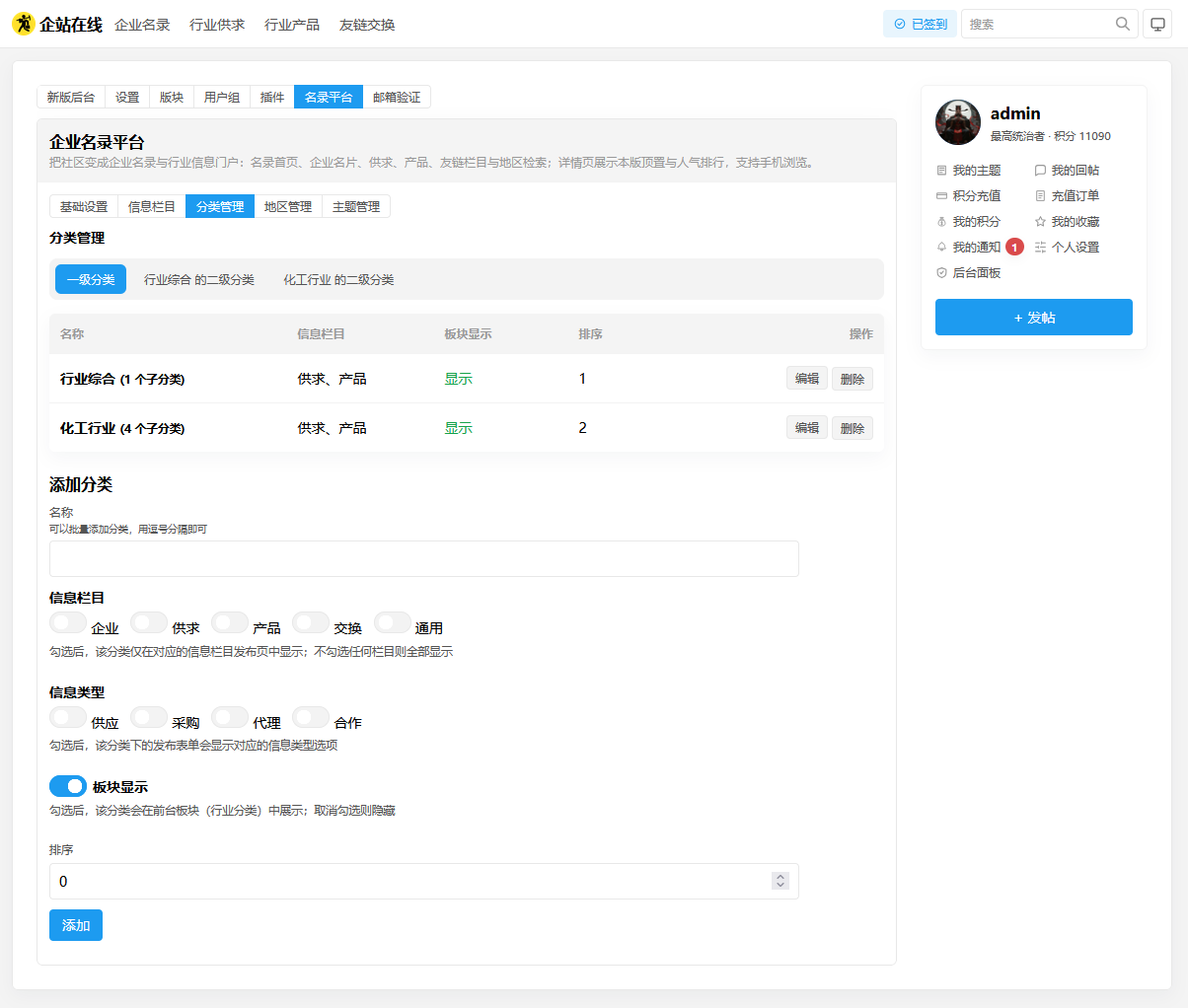Viewport: 1188px width, 1008px height.
Task: Click the 企站在线 site logo
Action: 57,24
